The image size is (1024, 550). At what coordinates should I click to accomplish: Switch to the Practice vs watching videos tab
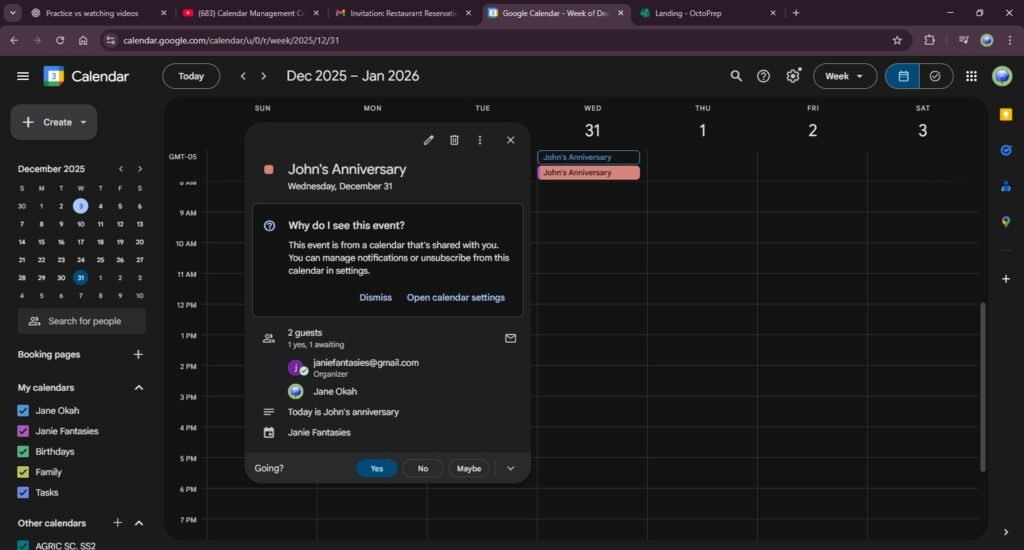pyautogui.click(x=96, y=13)
